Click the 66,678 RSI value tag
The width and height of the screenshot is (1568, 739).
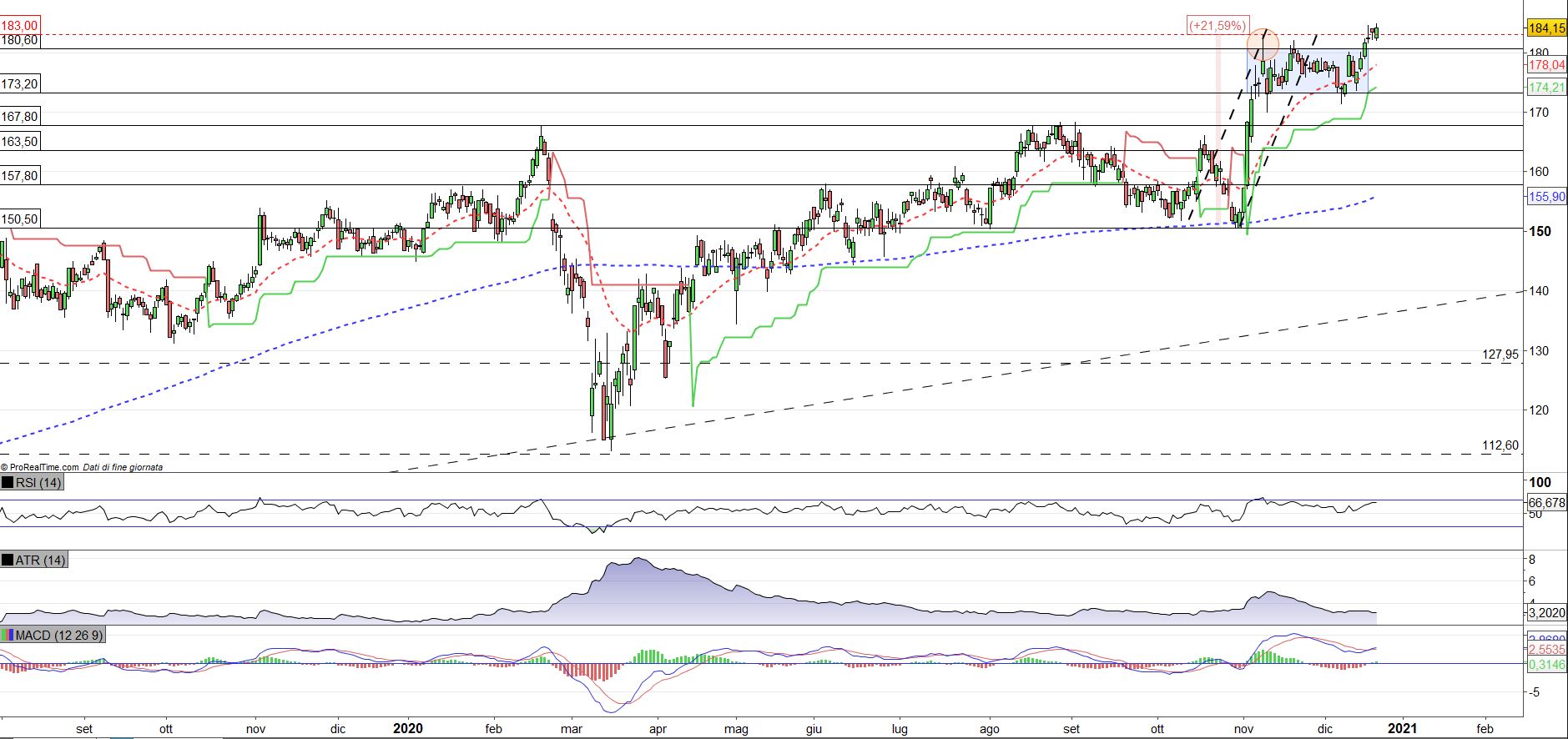(1546, 503)
